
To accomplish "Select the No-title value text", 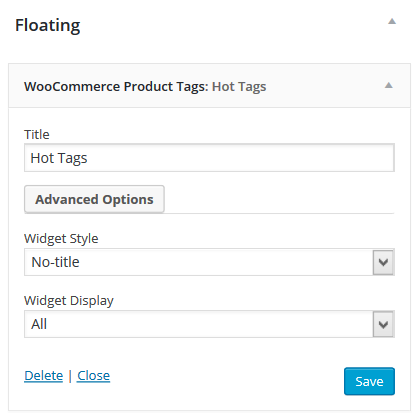I will (x=55, y=262).
